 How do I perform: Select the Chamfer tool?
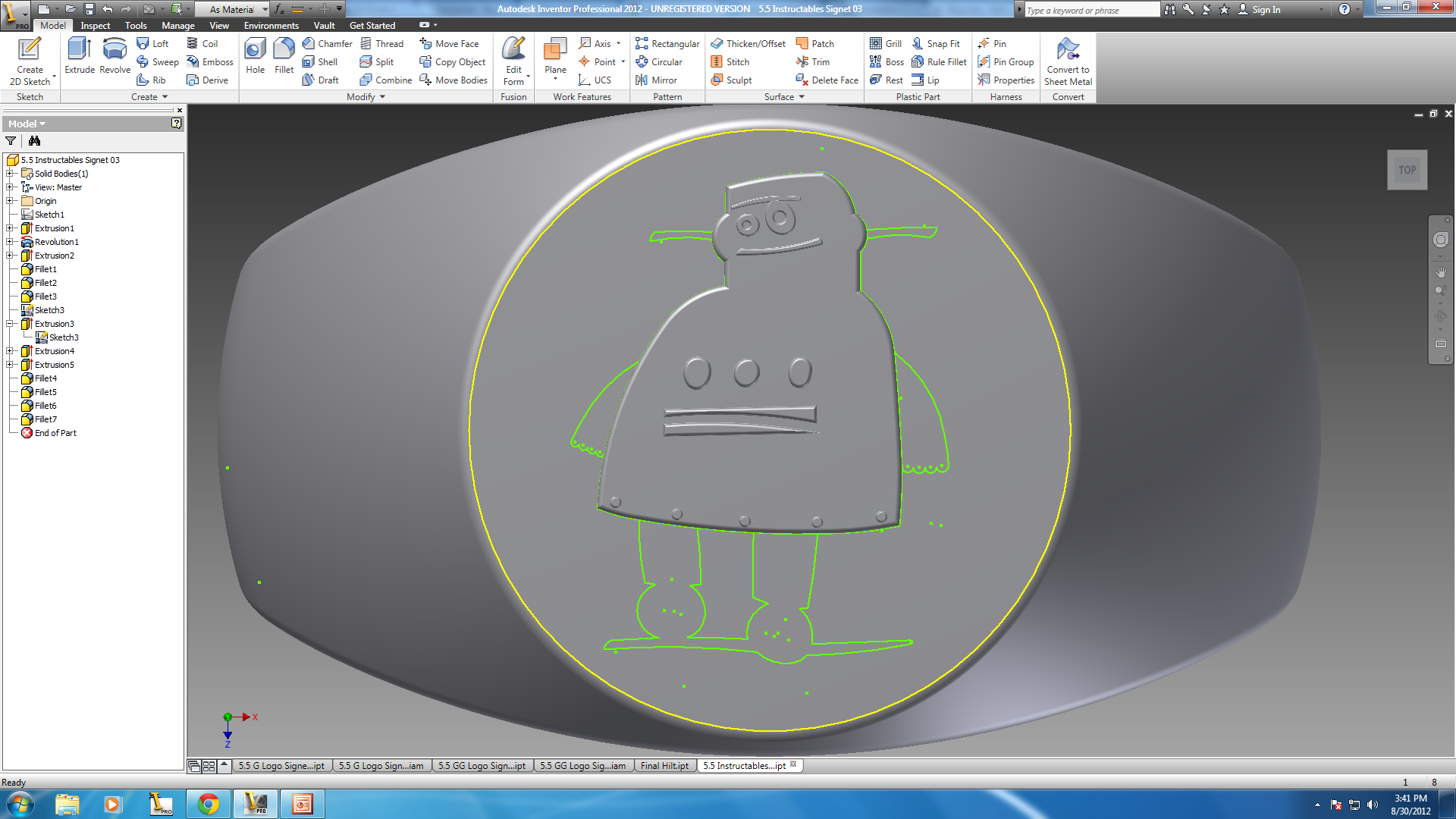327,44
